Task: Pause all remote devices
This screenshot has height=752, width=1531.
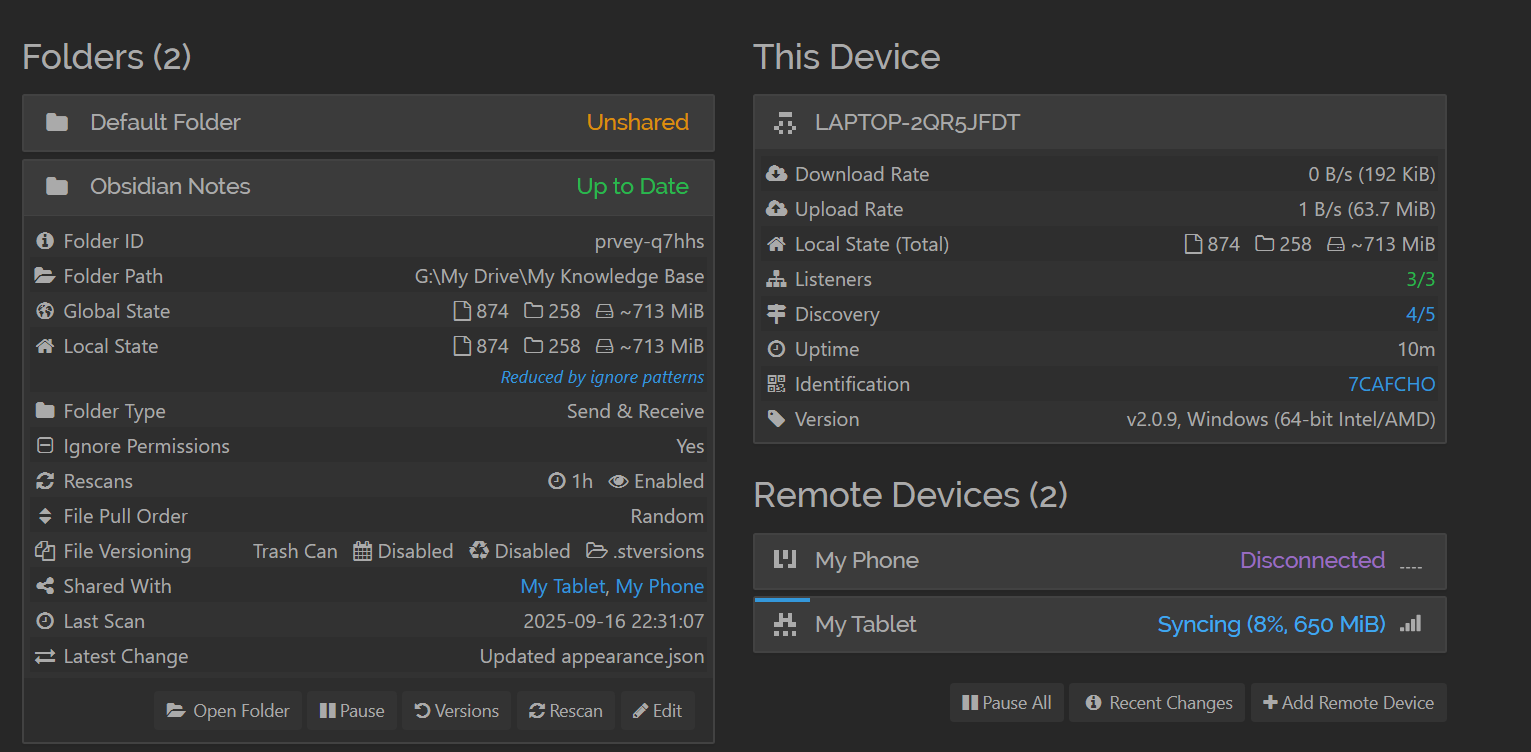Action: point(1007,703)
